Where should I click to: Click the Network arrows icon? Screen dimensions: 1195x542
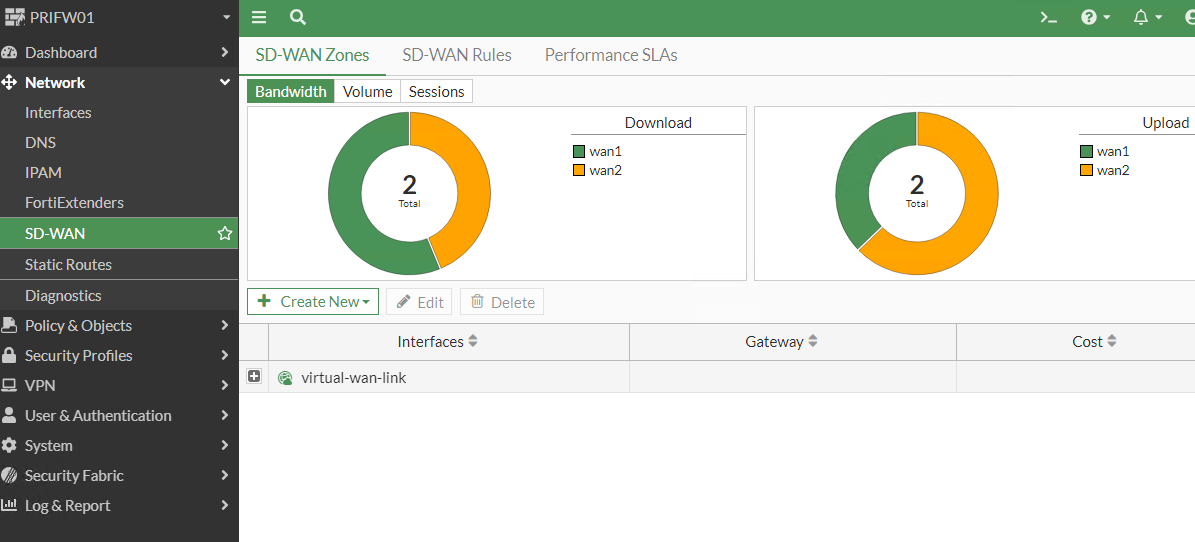(x=9, y=82)
